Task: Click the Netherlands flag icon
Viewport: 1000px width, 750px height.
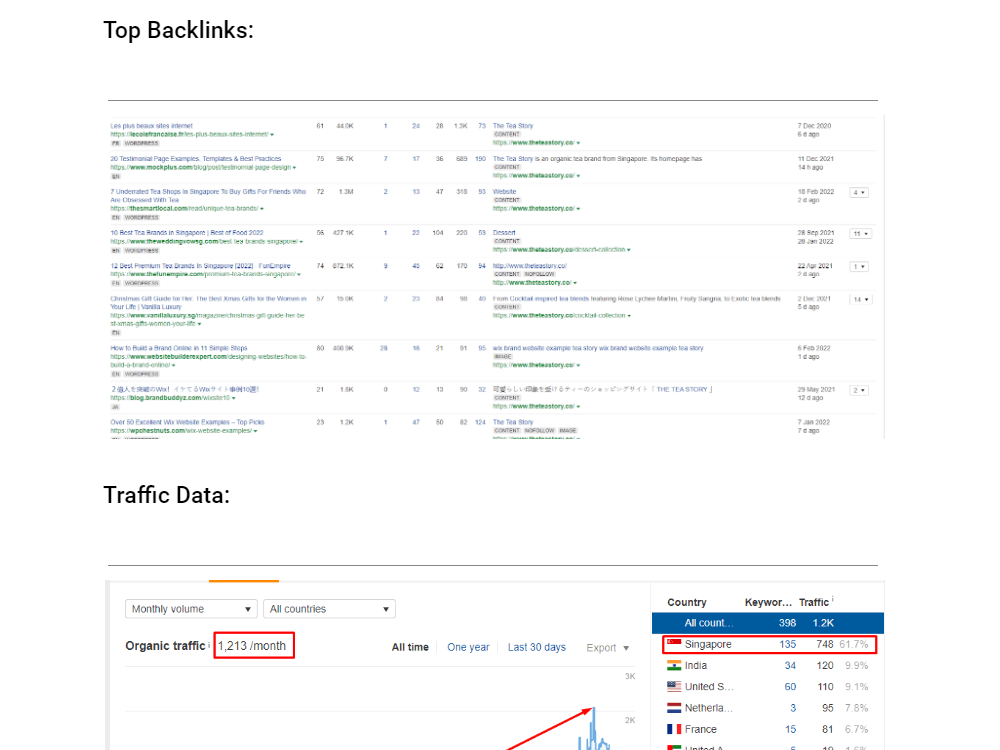Action: (x=673, y=708)
